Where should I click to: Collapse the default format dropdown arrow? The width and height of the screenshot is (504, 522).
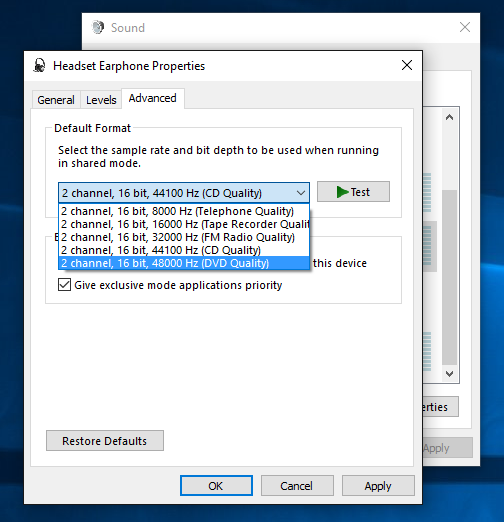click(x=301, y=193)
